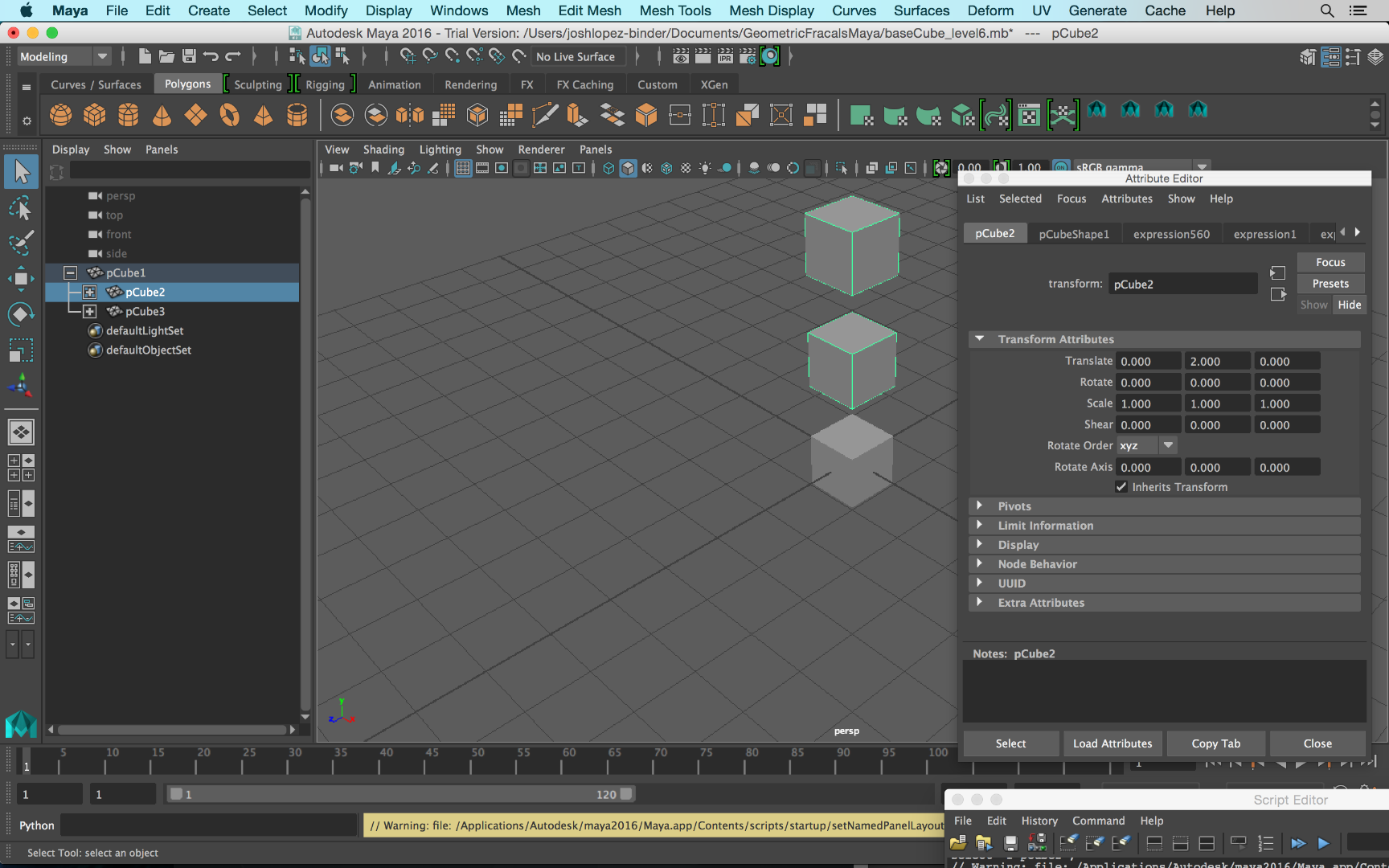Viewport: 1389px width, 868px height.
Task: Uncheck Inherits Transform checkbox
Action: coord(1121,487)
